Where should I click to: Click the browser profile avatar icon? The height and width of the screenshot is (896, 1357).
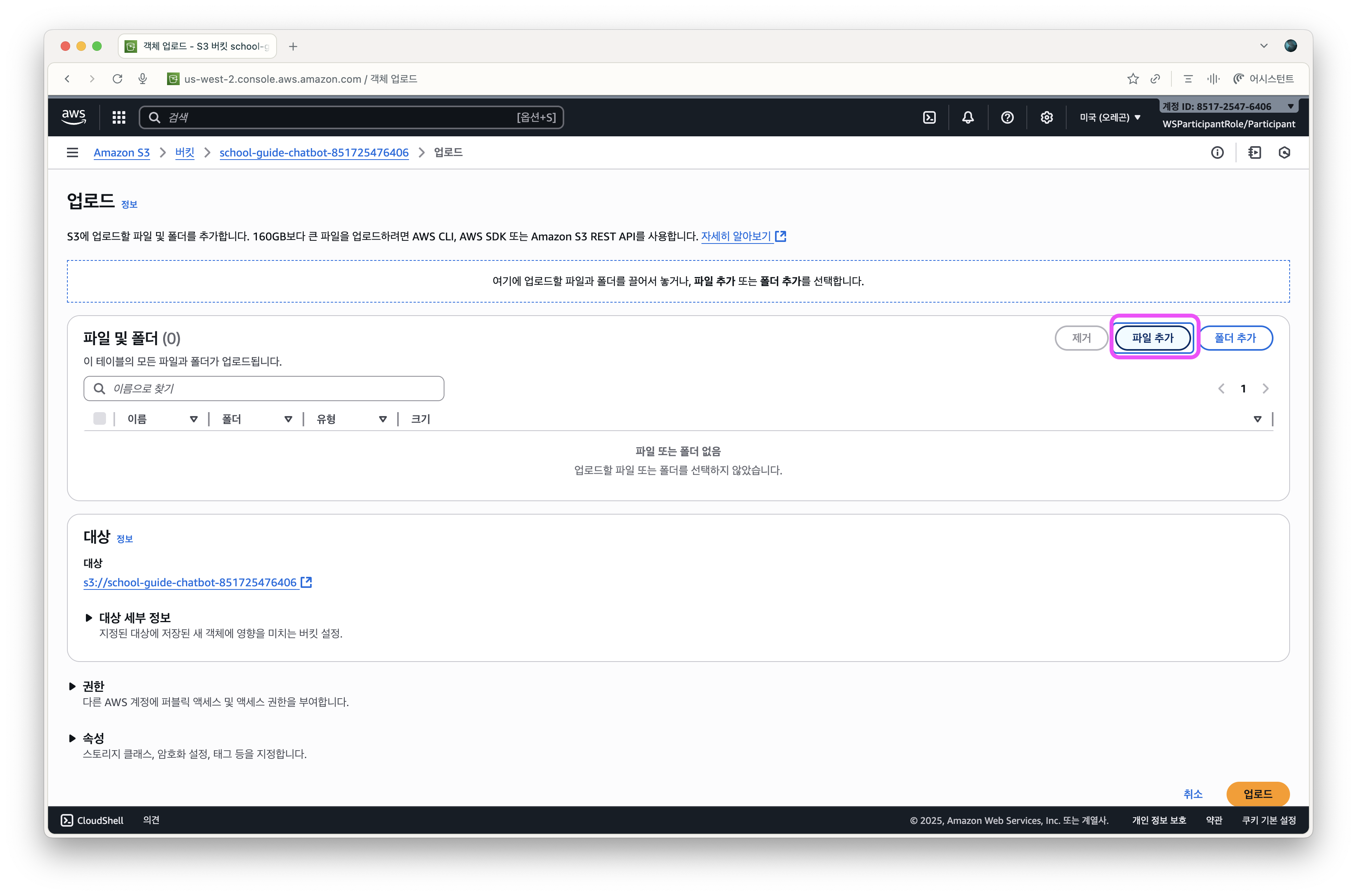(x=1290, y=46)
